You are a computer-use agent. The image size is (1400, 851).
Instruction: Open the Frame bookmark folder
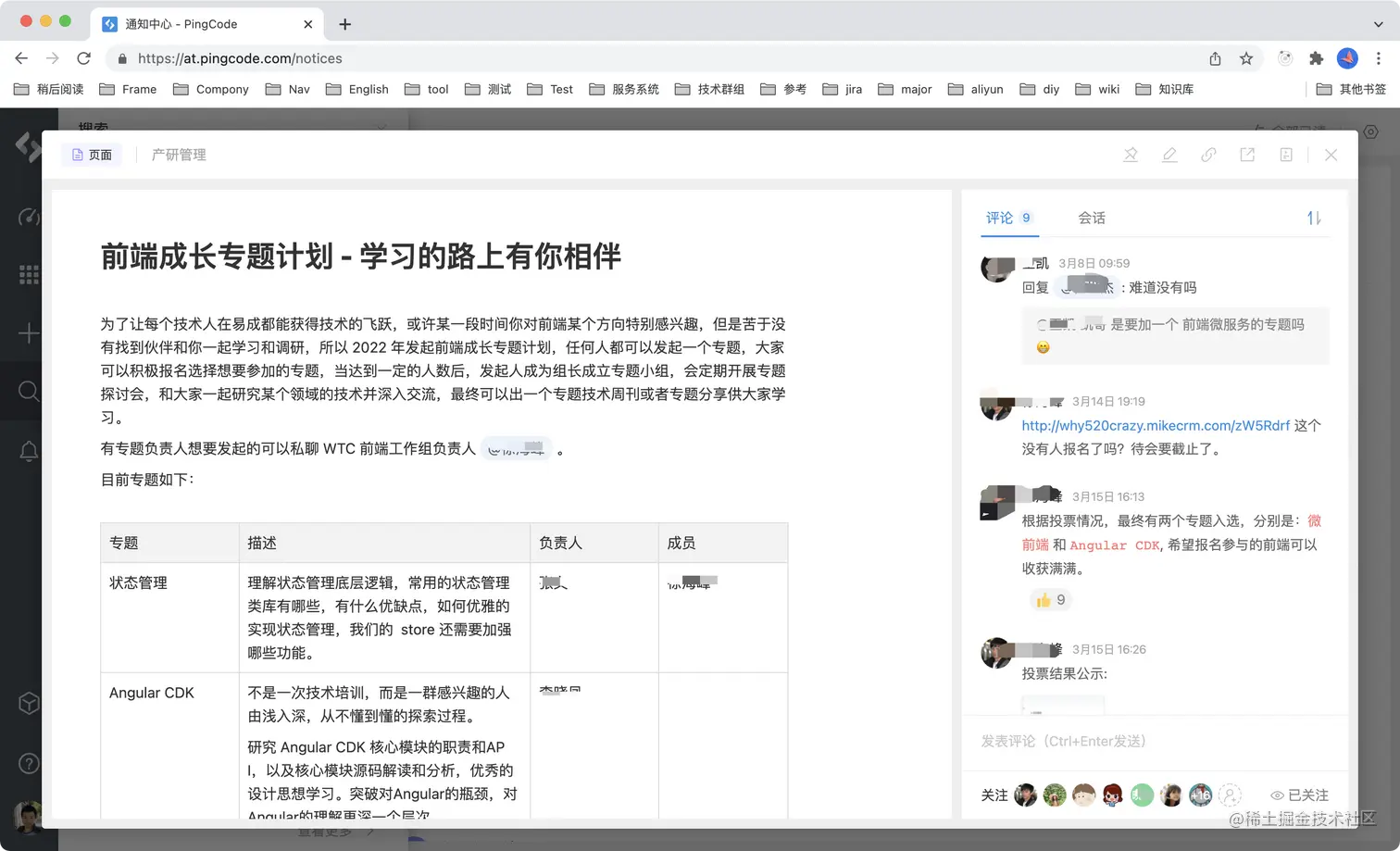pos(128,89)
